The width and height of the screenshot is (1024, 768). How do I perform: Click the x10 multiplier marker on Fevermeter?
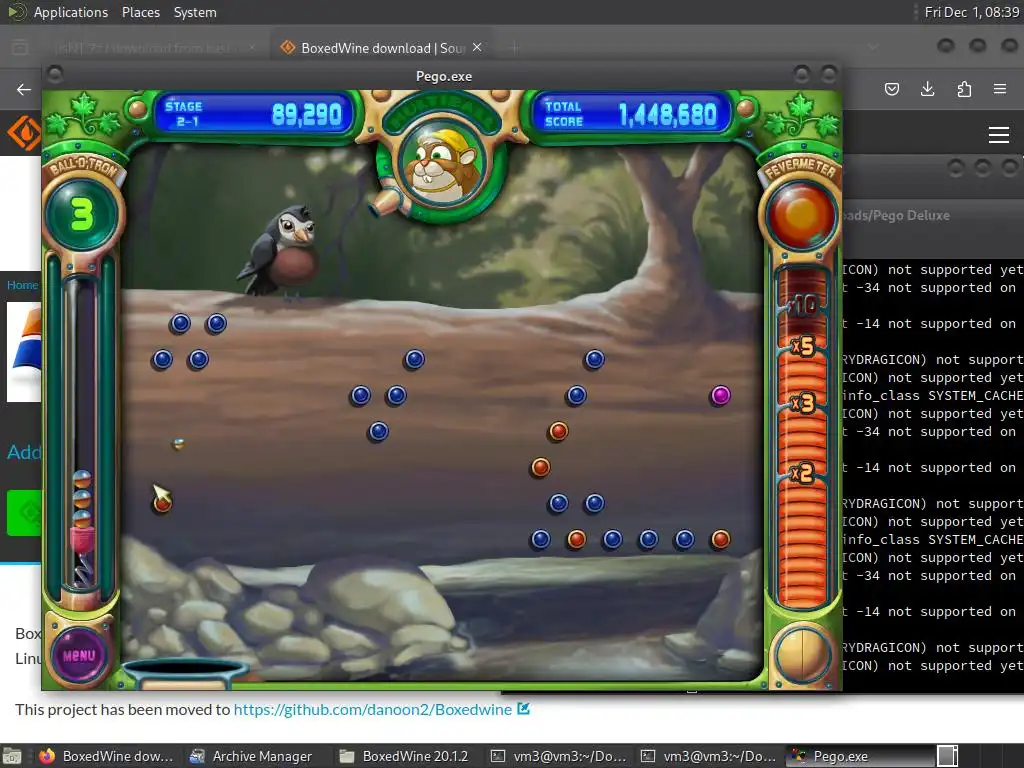click(803, 304)
